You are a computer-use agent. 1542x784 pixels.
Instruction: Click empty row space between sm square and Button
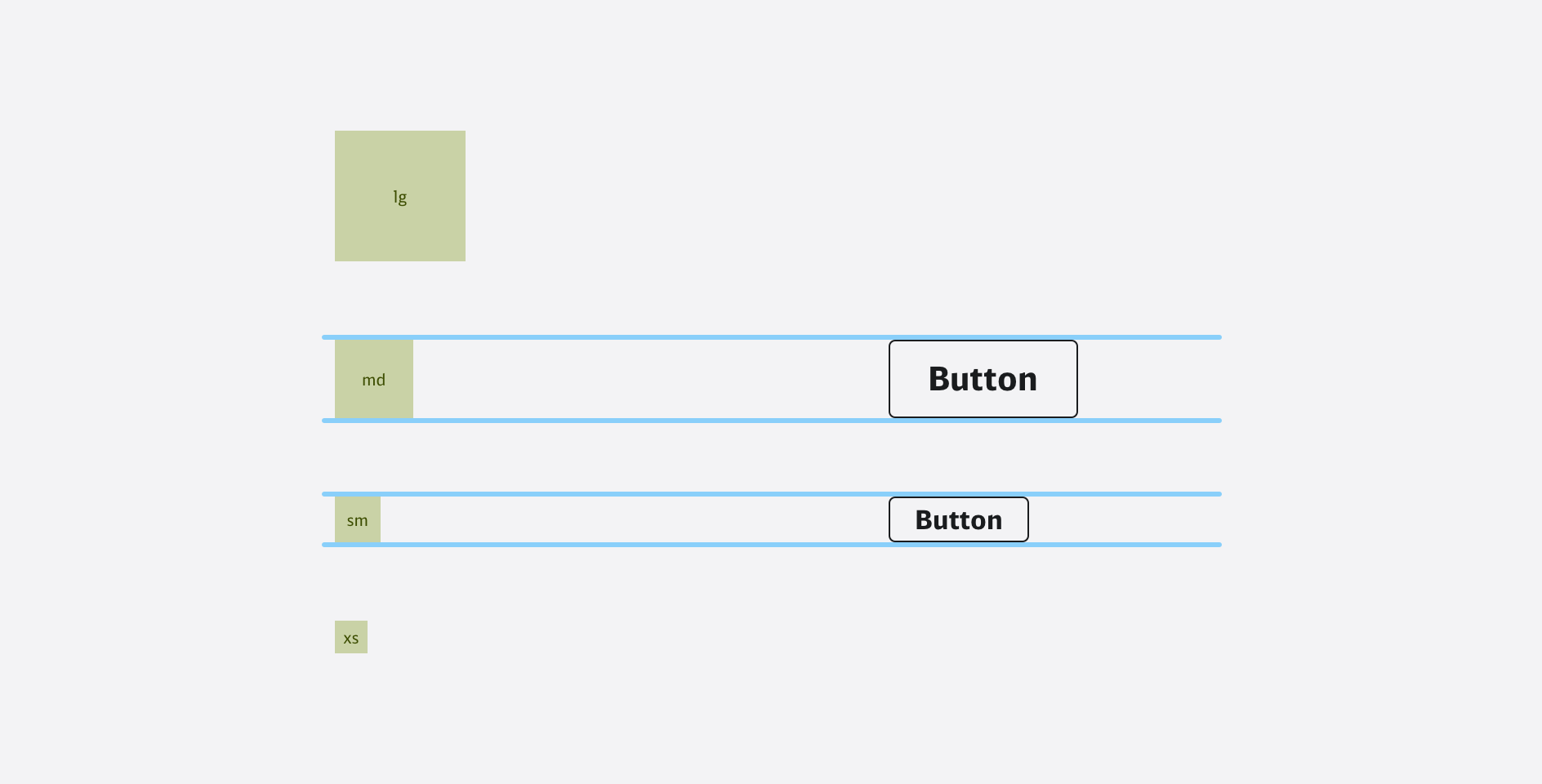[x=634, y=519]
